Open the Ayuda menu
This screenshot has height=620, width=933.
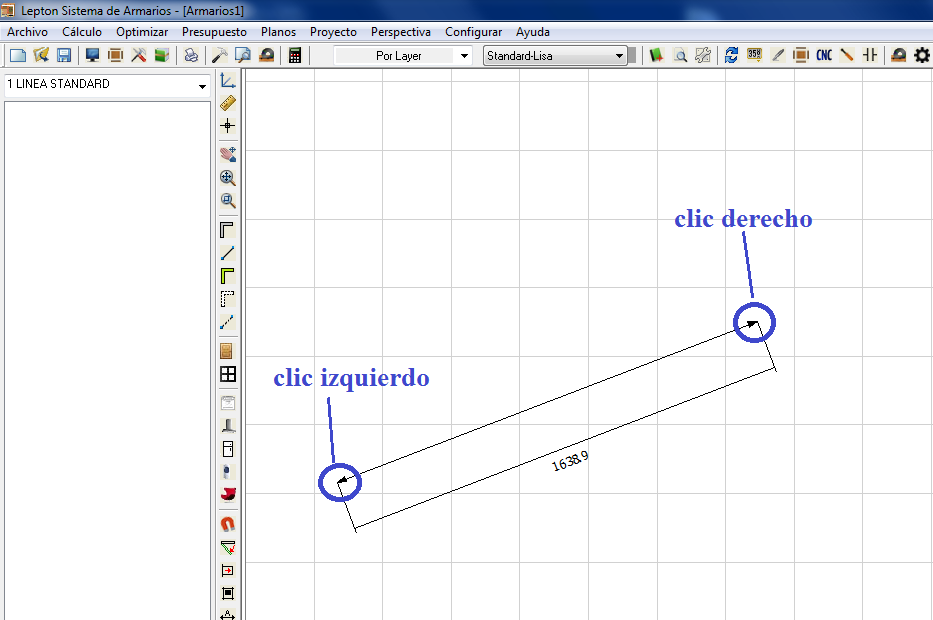pos(533,32)
